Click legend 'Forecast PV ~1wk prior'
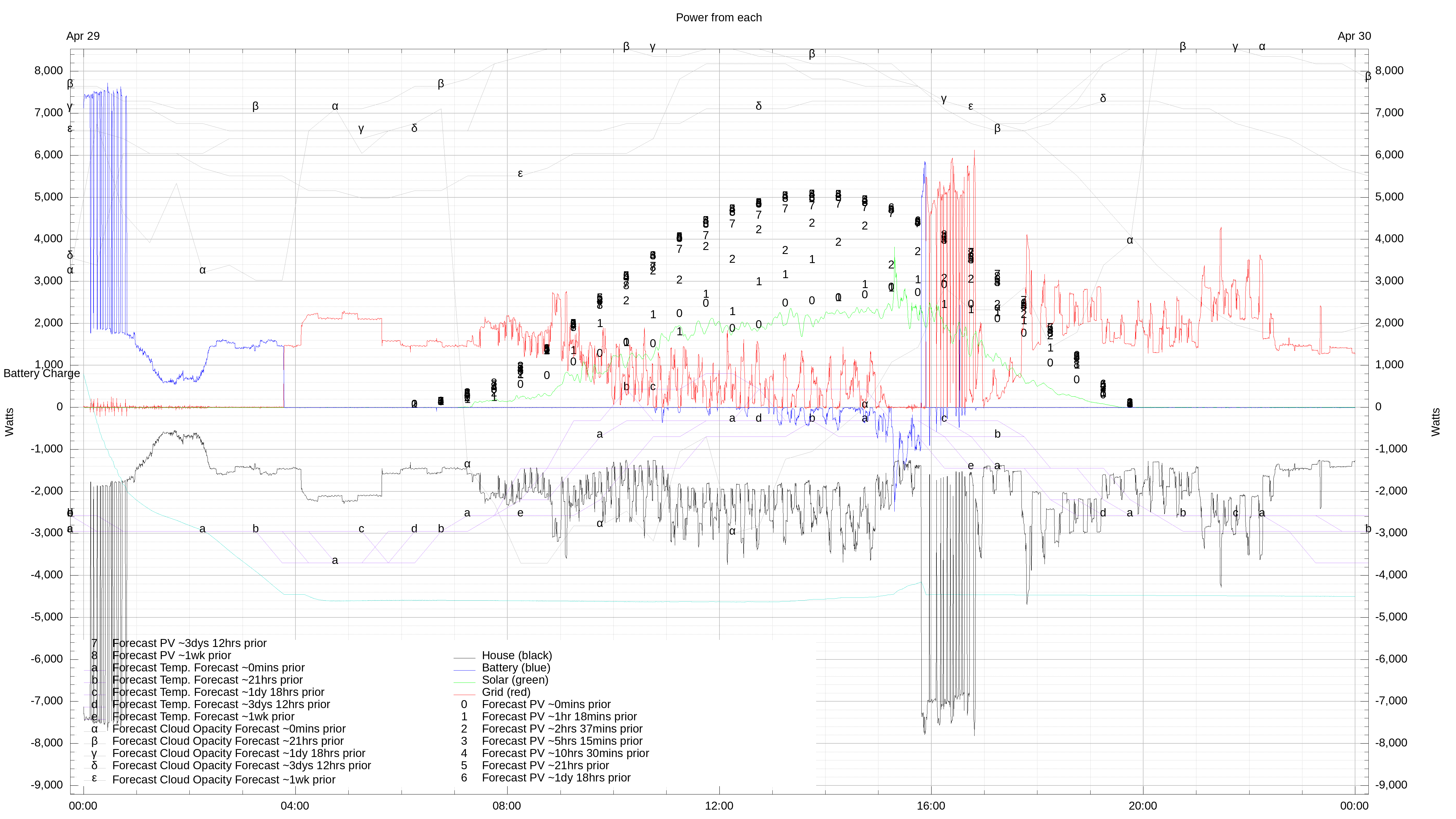Viewport: 1456px width, 819px height. 172,656
